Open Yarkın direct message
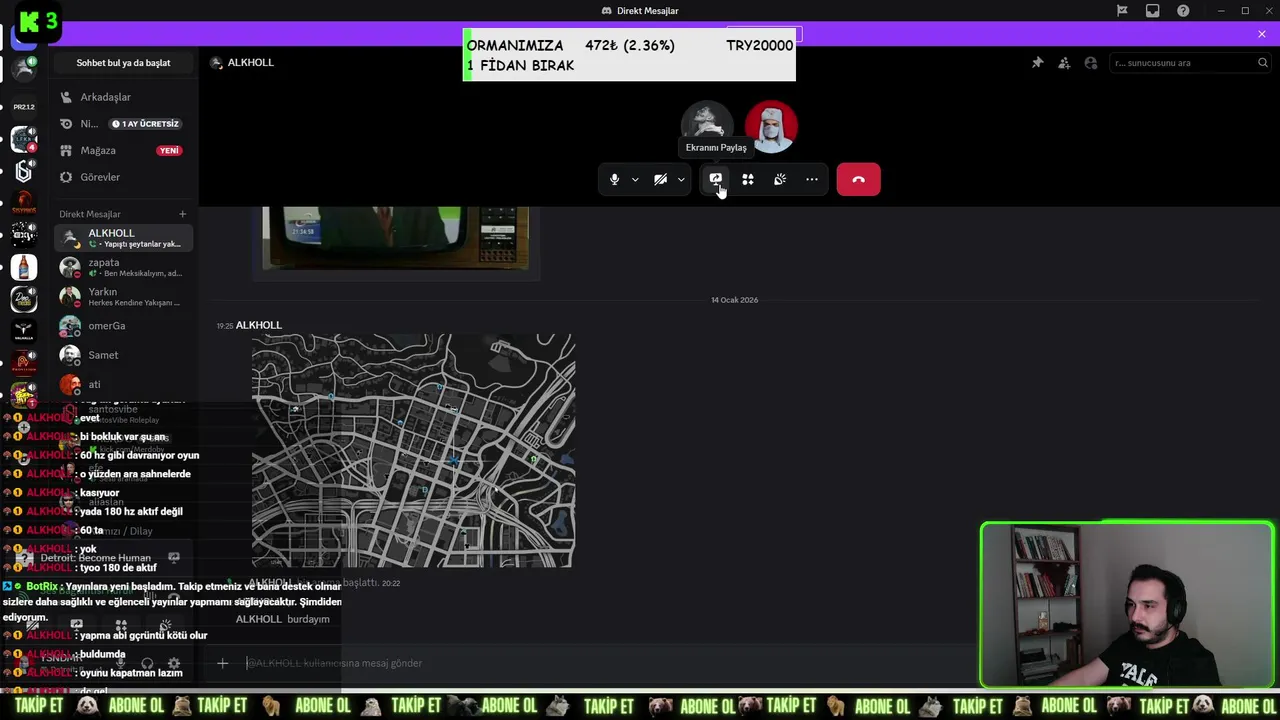The width and height of the screenshot is (1280, 720). 124,297
